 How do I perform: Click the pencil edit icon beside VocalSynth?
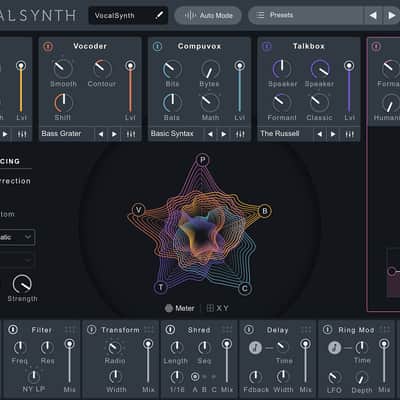coord(160,15)
